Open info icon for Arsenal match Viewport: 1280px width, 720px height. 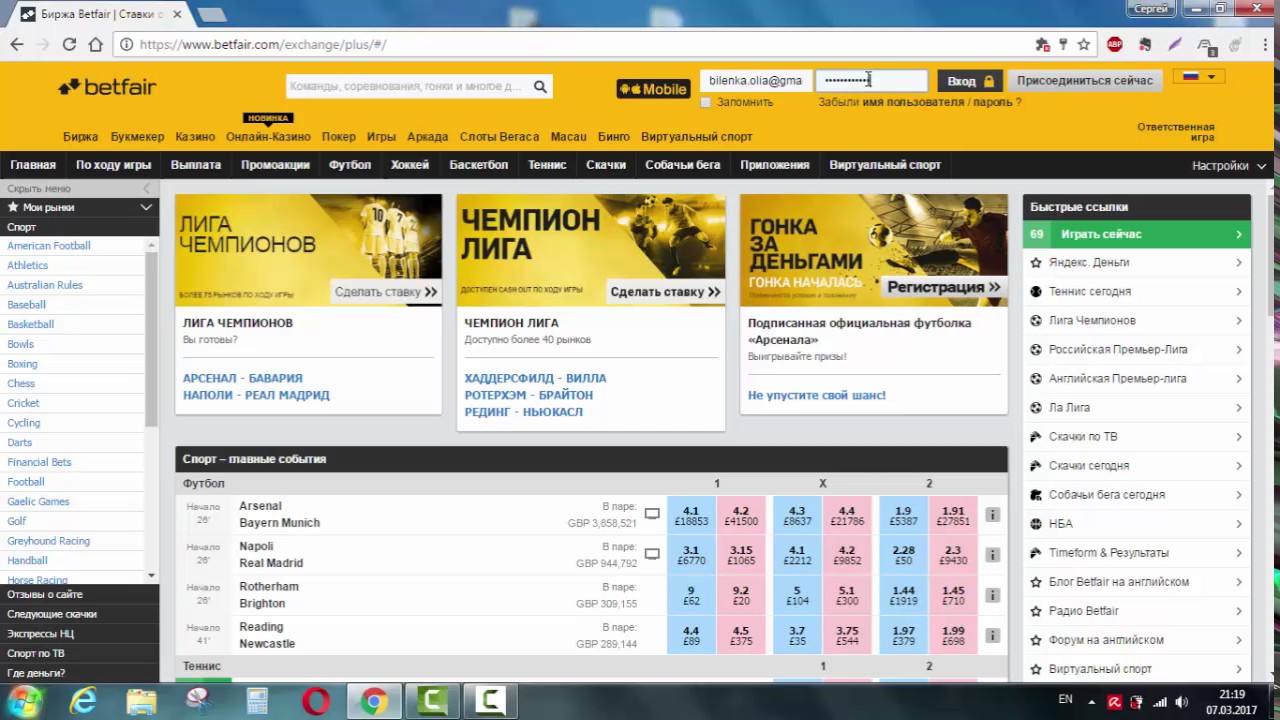pyautogui.click(x=992, y=514)
